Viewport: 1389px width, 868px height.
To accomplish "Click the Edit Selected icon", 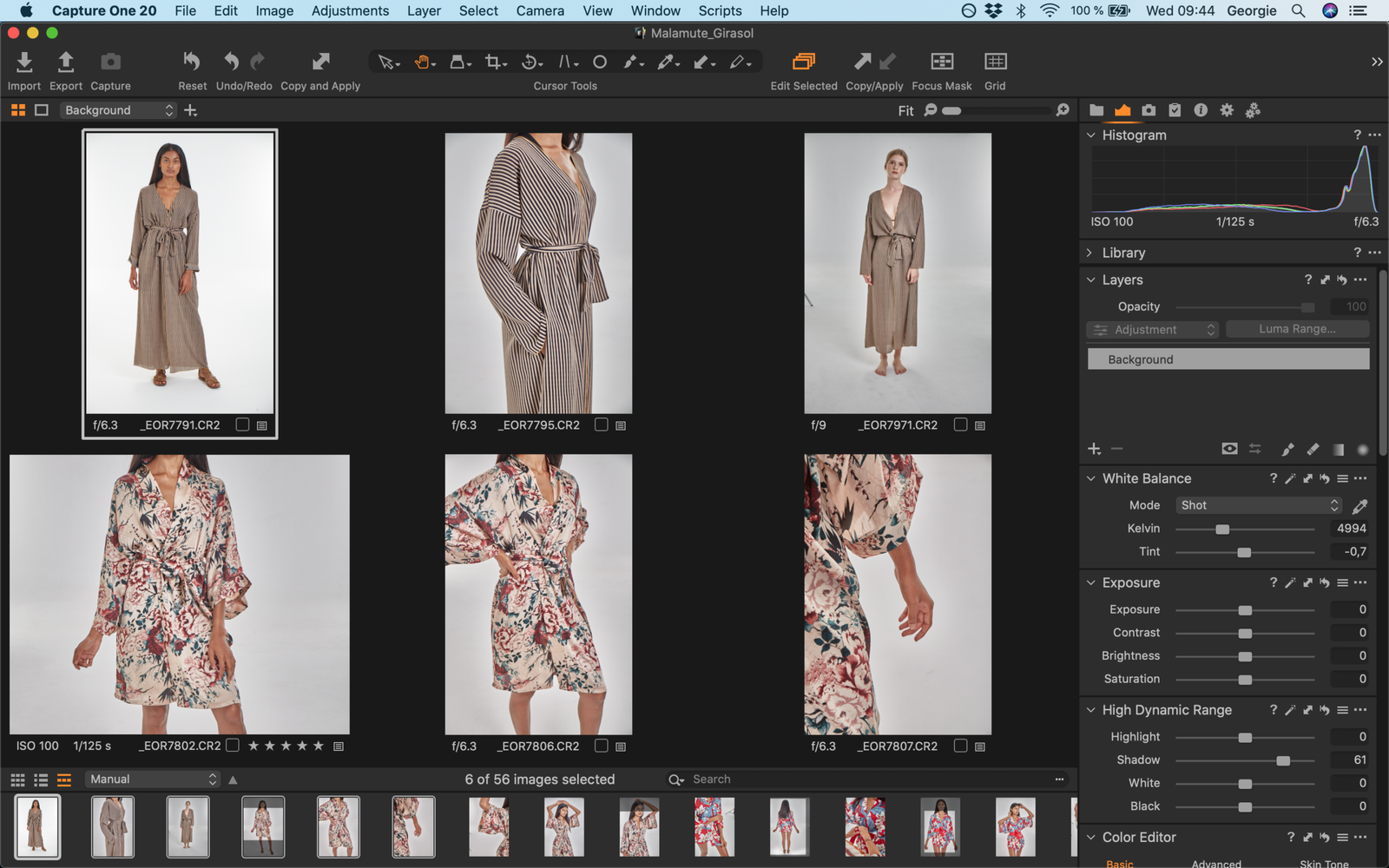I will coord(804,62).
